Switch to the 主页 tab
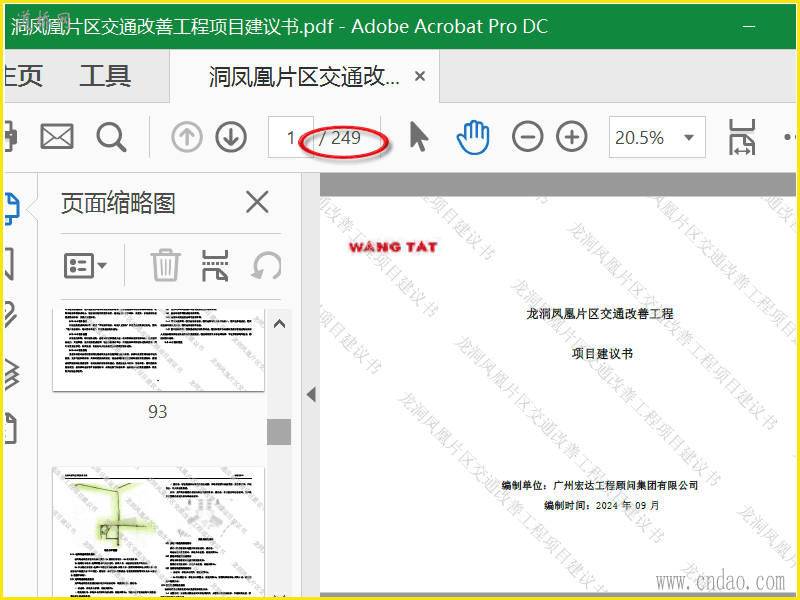 23,76
